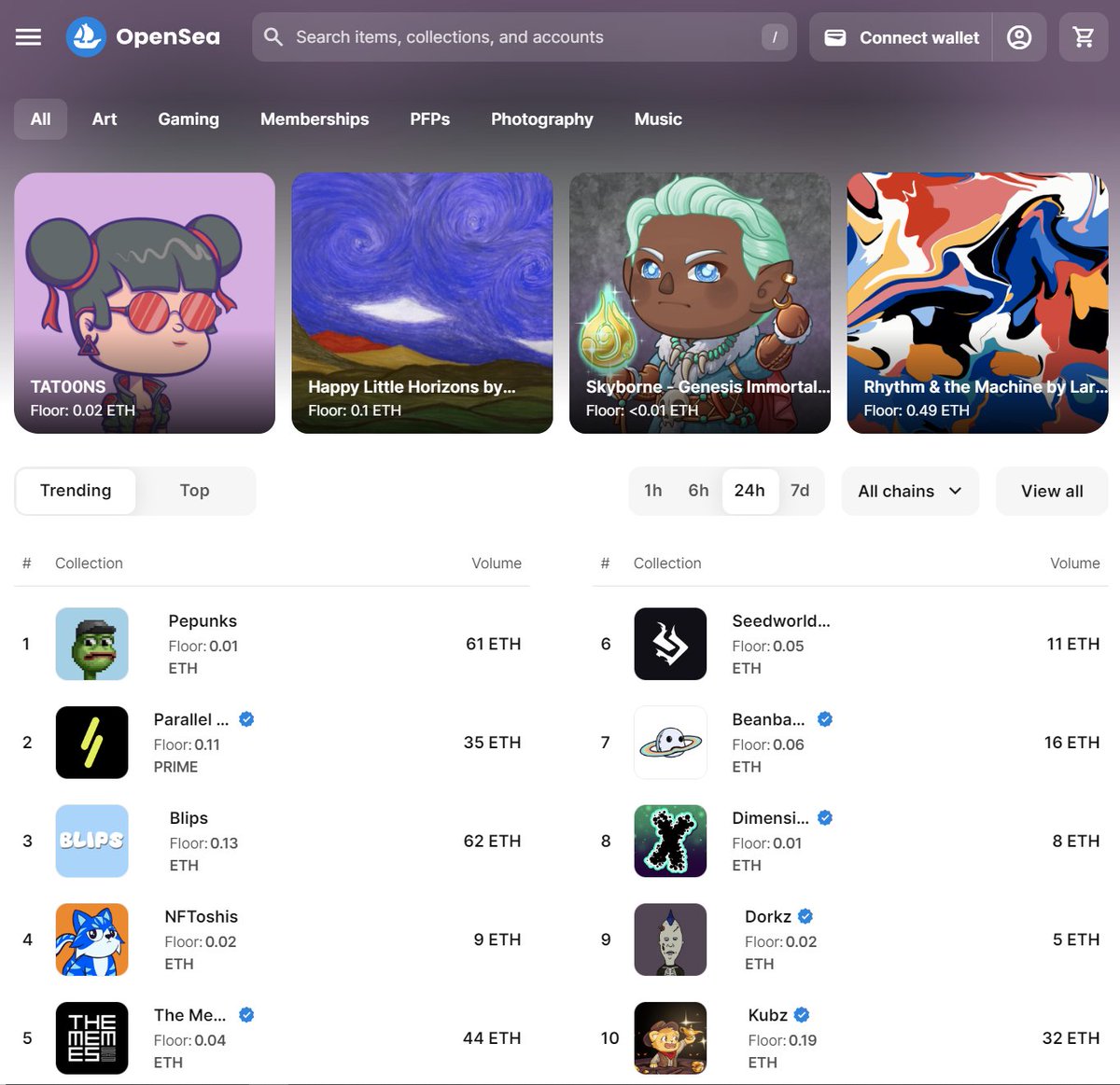Open the TATOONS featured card

tap(145, 303)
